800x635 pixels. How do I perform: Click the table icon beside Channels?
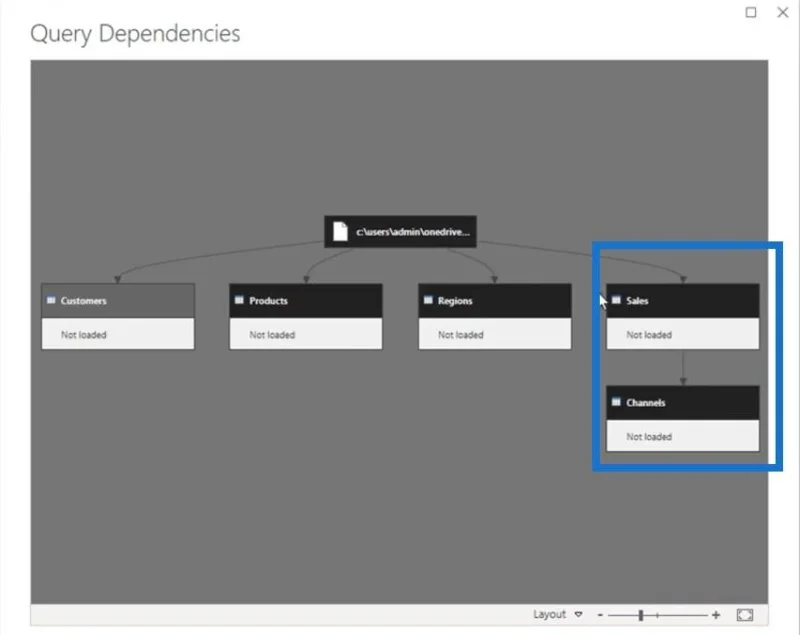(x=616, y=402)
